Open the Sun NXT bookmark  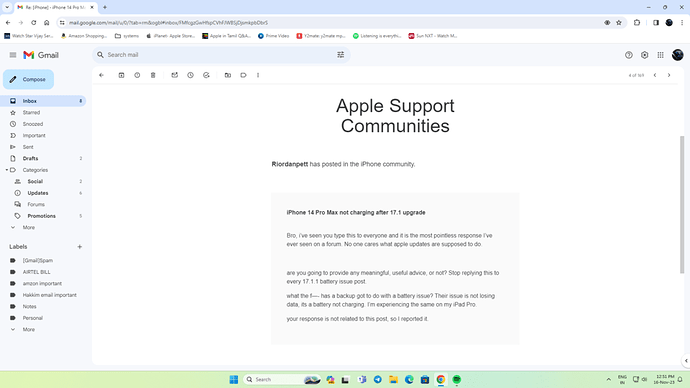coord(433,36)
